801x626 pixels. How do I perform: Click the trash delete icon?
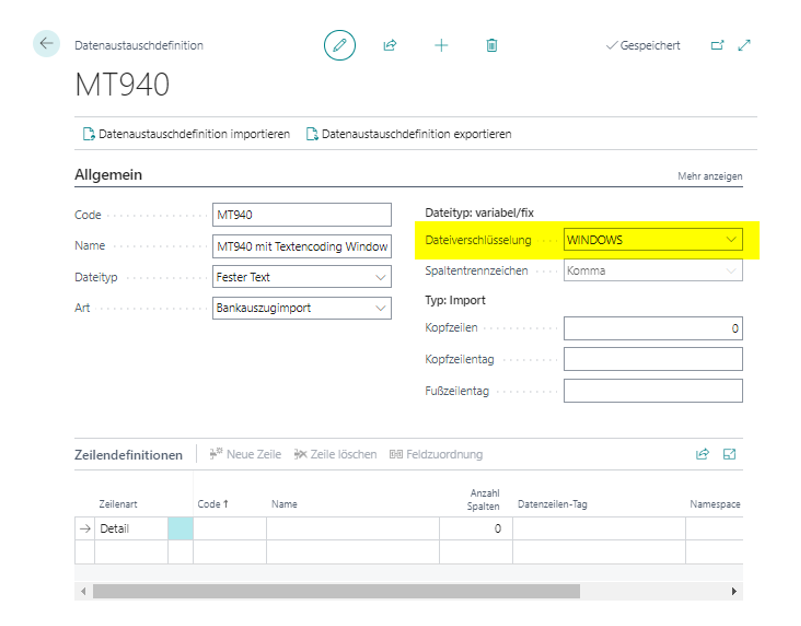492,45
